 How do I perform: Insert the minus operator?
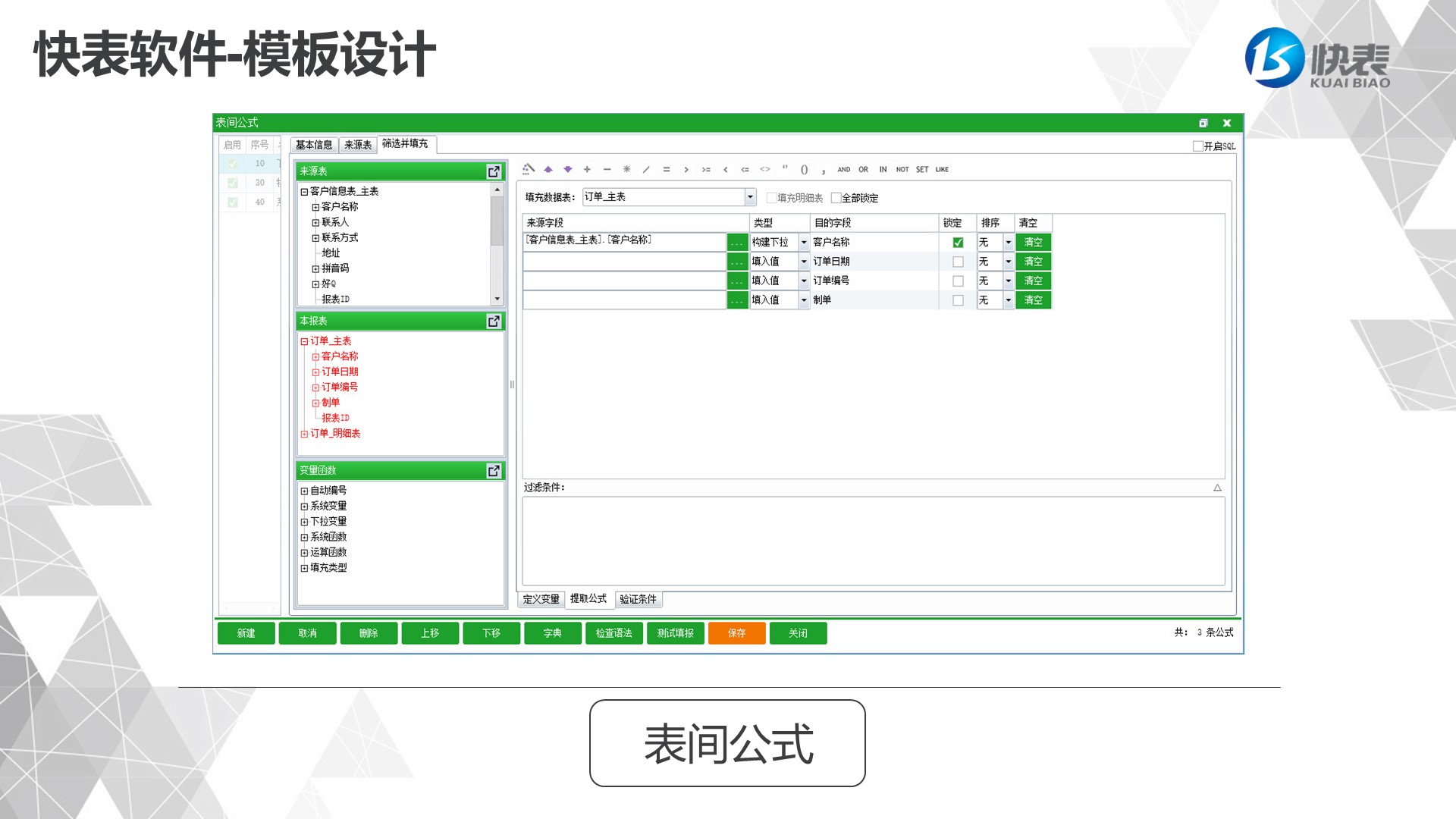click(x=607, y=169)
